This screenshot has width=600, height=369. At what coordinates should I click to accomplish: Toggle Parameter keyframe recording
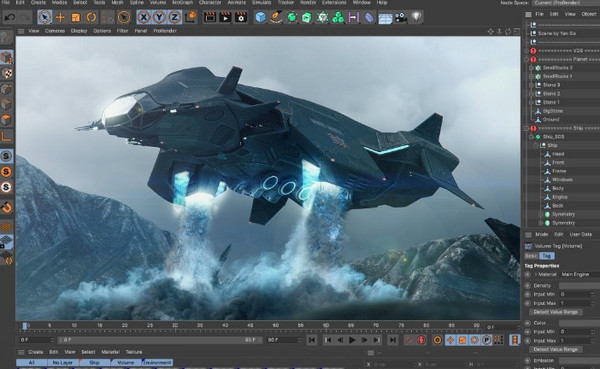click(x=486, y=340)
